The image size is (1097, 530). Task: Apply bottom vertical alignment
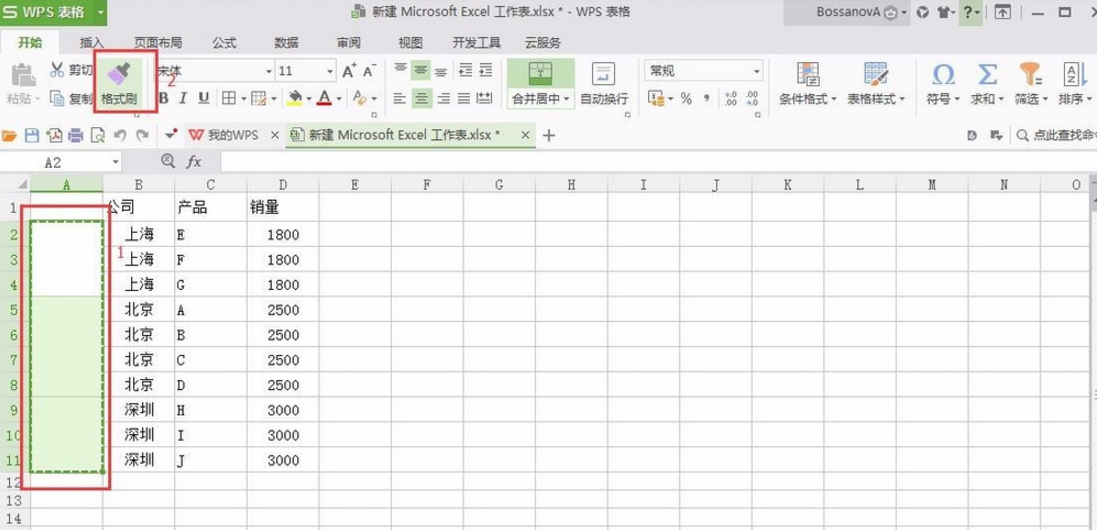[441, 70]
